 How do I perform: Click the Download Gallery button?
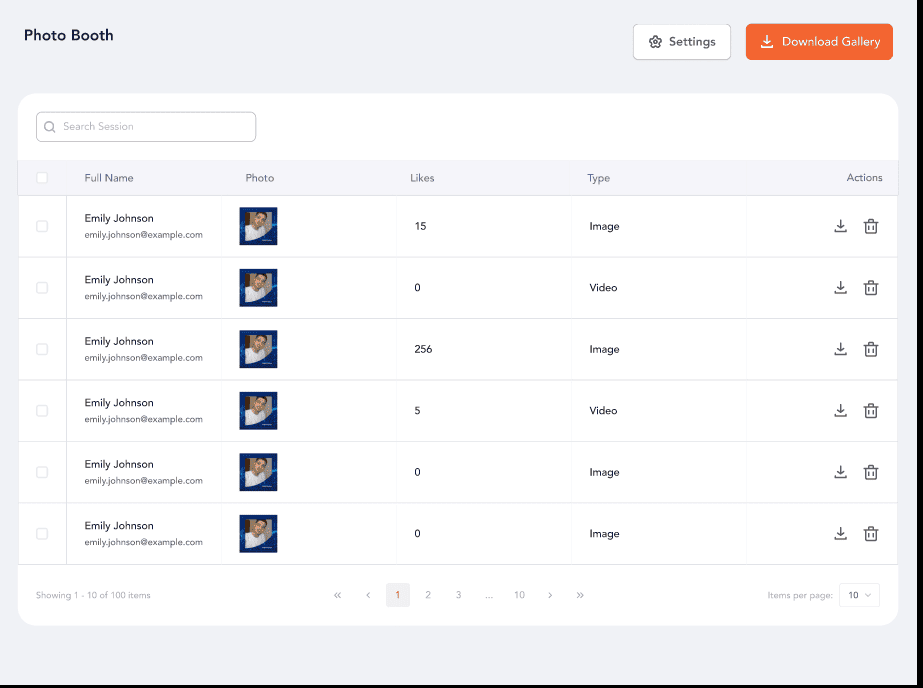coord(819,42)
